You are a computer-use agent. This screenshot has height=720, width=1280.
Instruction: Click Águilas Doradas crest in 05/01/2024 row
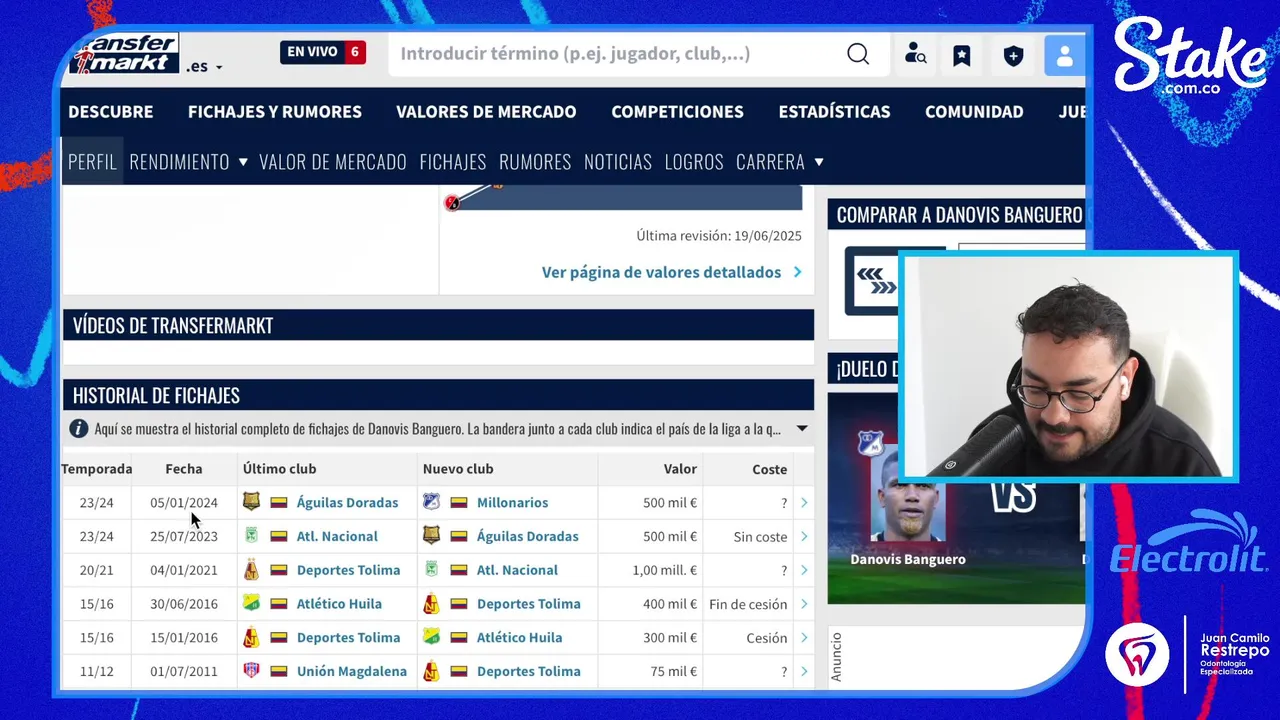251,502
